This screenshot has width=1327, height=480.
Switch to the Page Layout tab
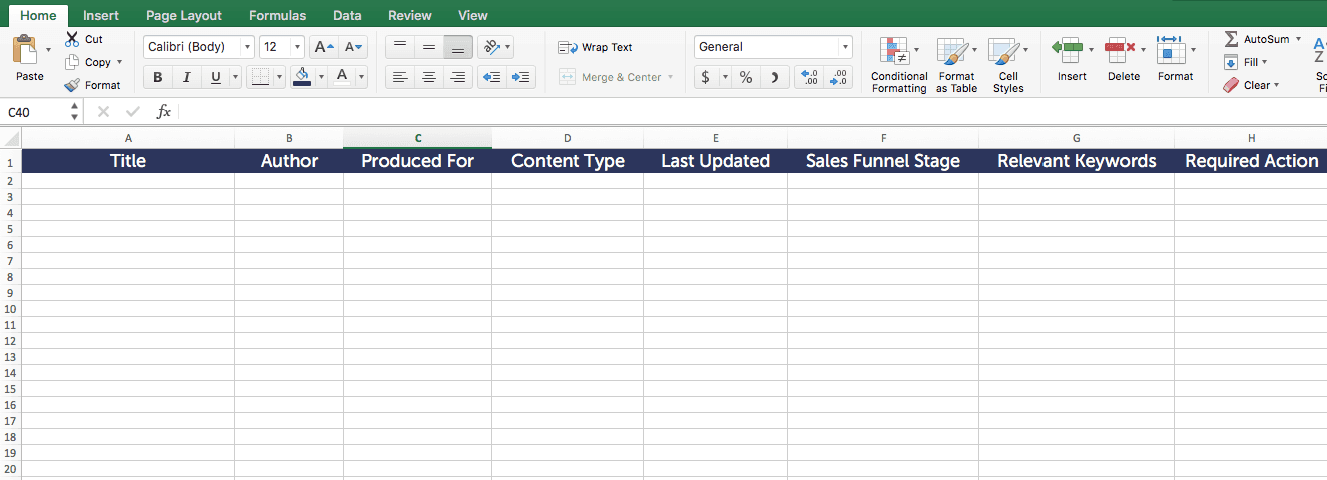184,15
